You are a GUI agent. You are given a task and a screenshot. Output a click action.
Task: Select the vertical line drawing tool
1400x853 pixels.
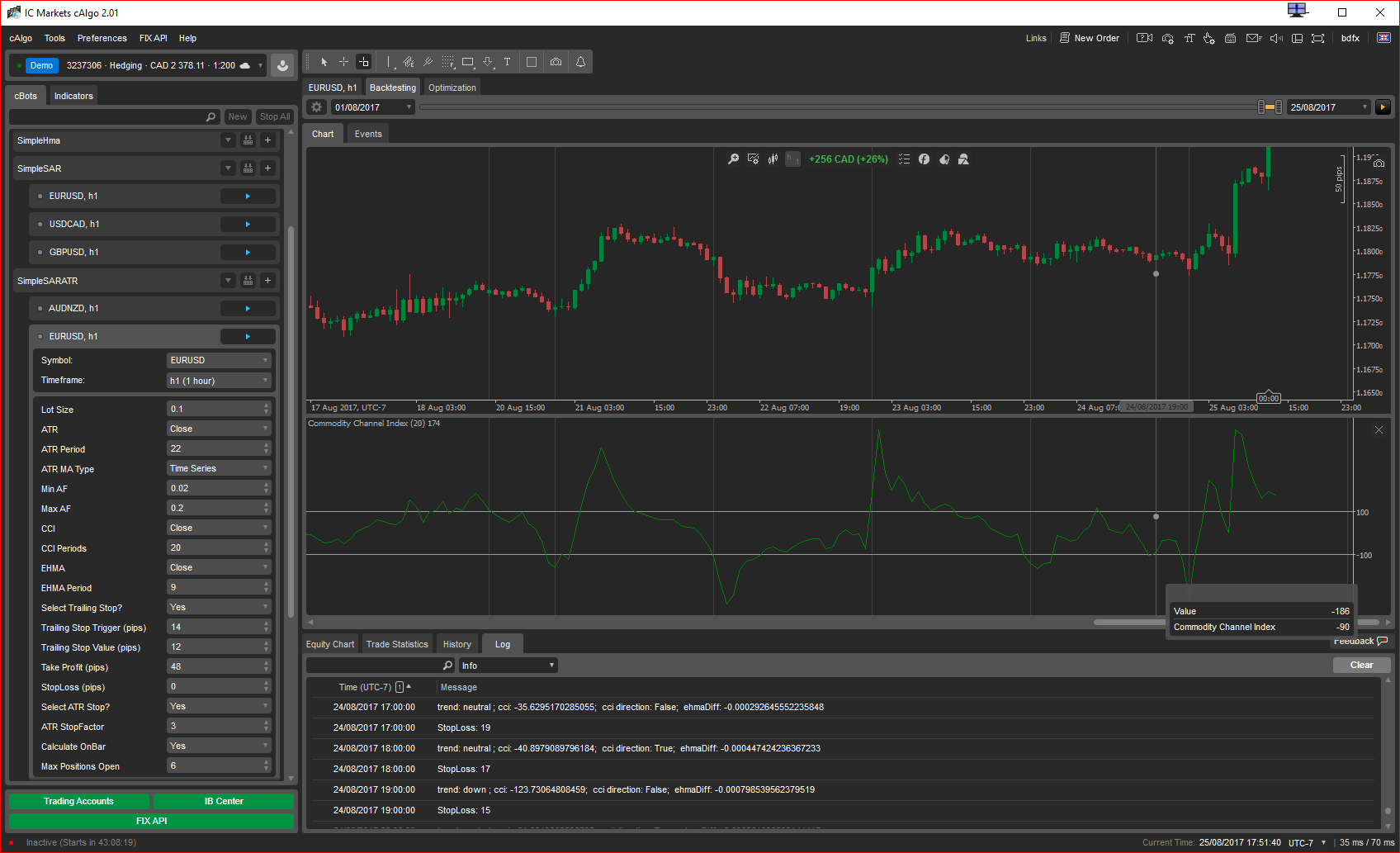pyautogui.click(x=389, y=62)
